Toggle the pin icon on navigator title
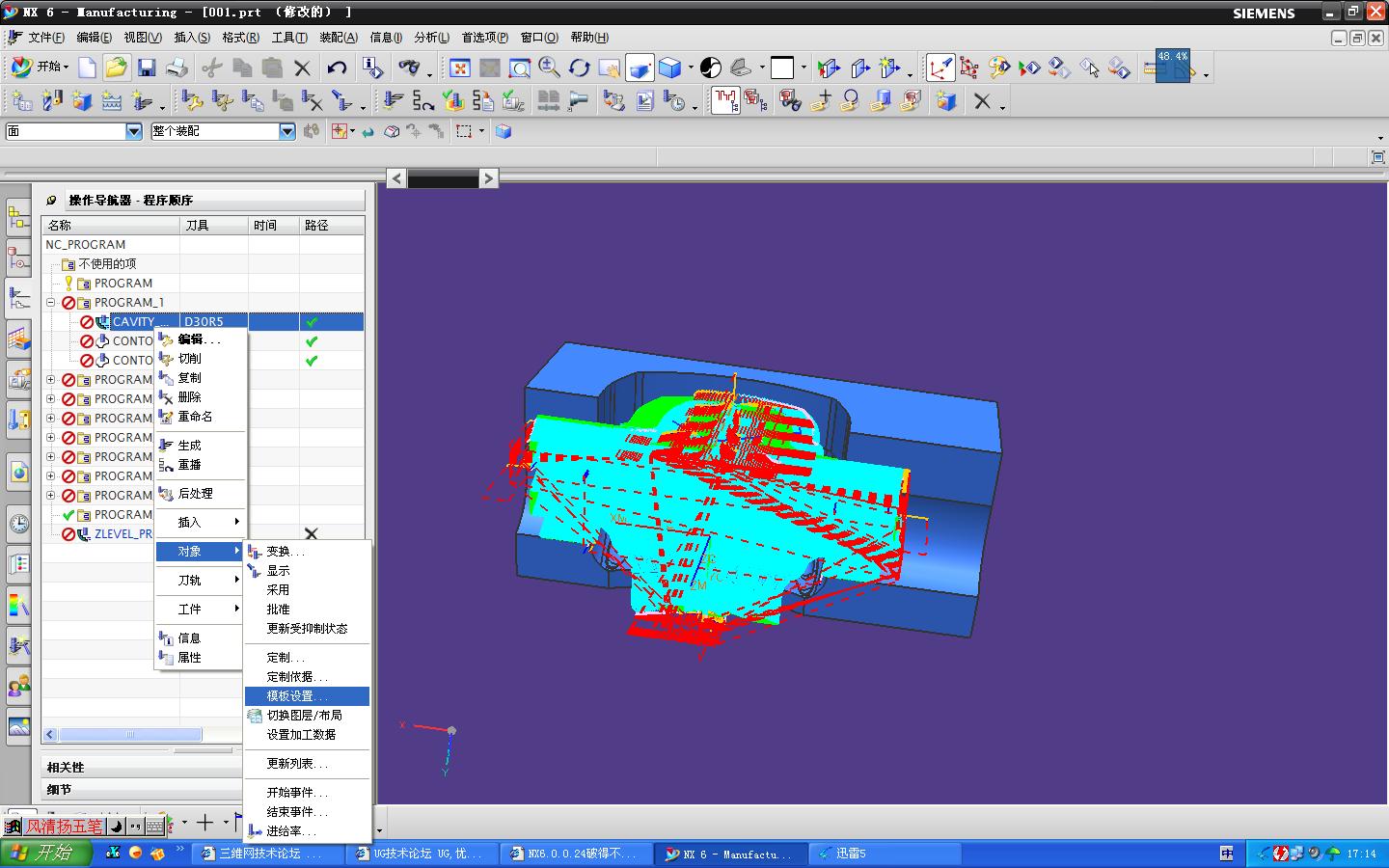1389x868 pixels. tap(52, 200)
